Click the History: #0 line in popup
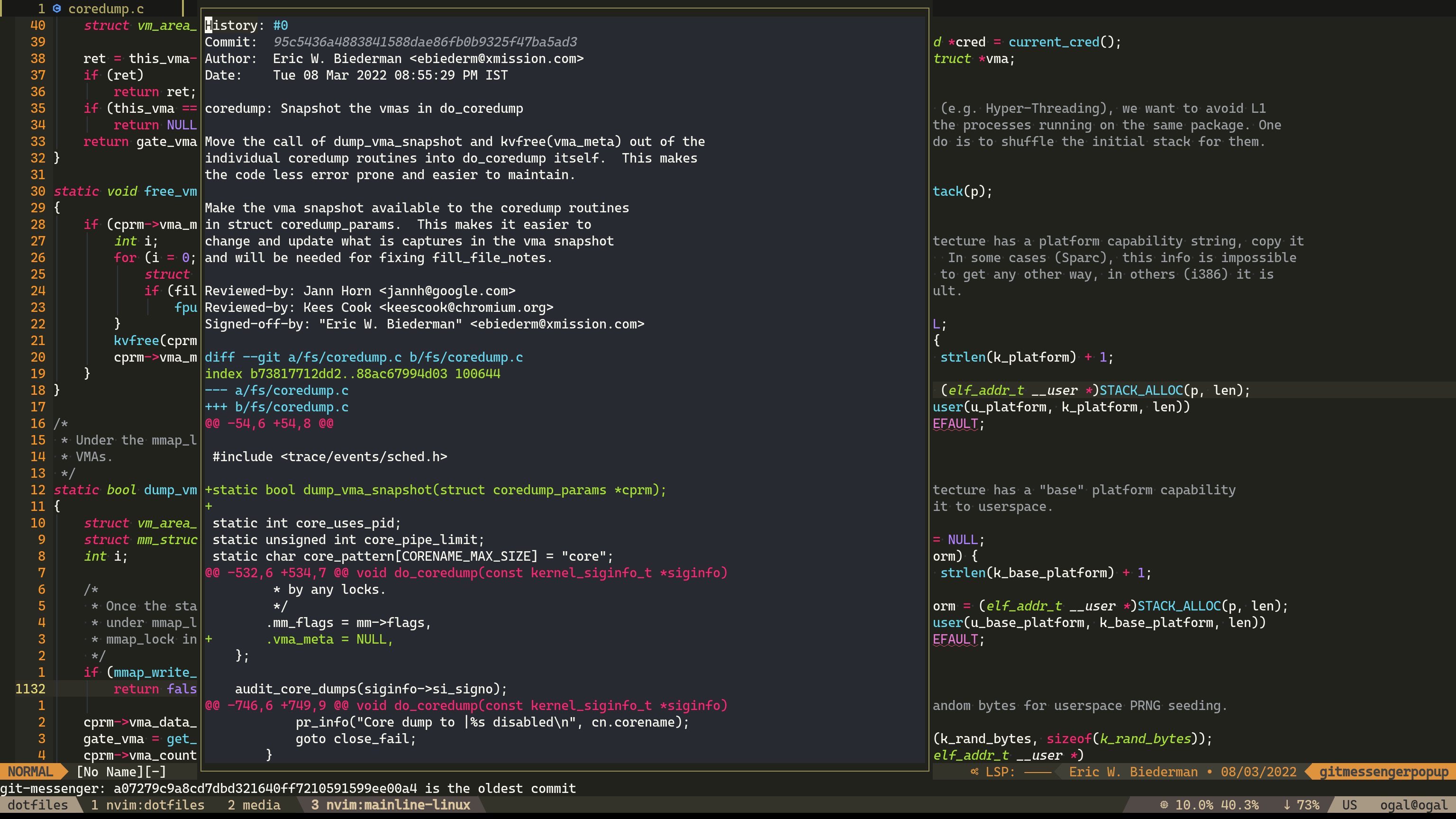1456x819 pixels. point(246,25)
